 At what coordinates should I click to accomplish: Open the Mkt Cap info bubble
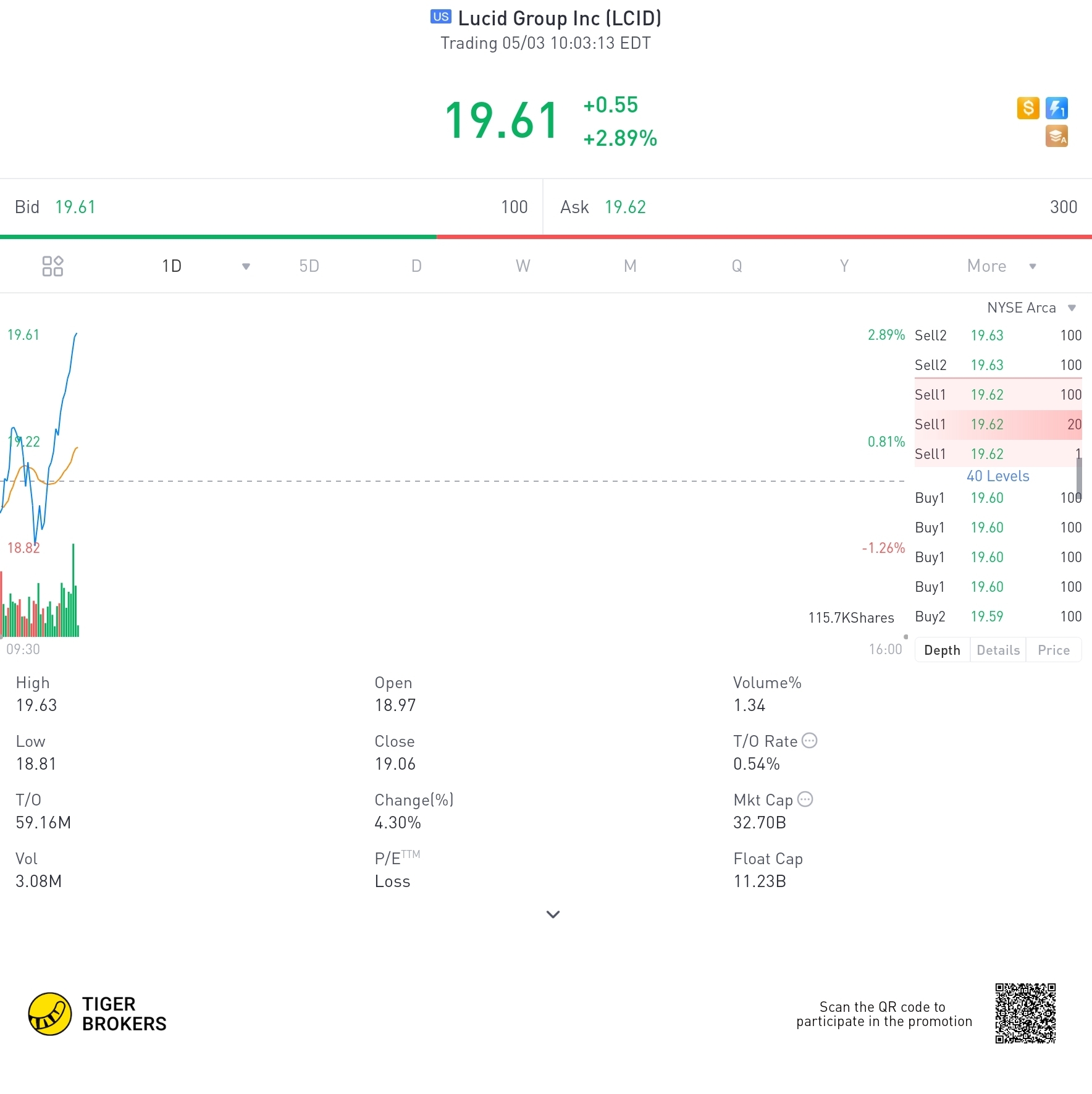(x=805, y=799)
